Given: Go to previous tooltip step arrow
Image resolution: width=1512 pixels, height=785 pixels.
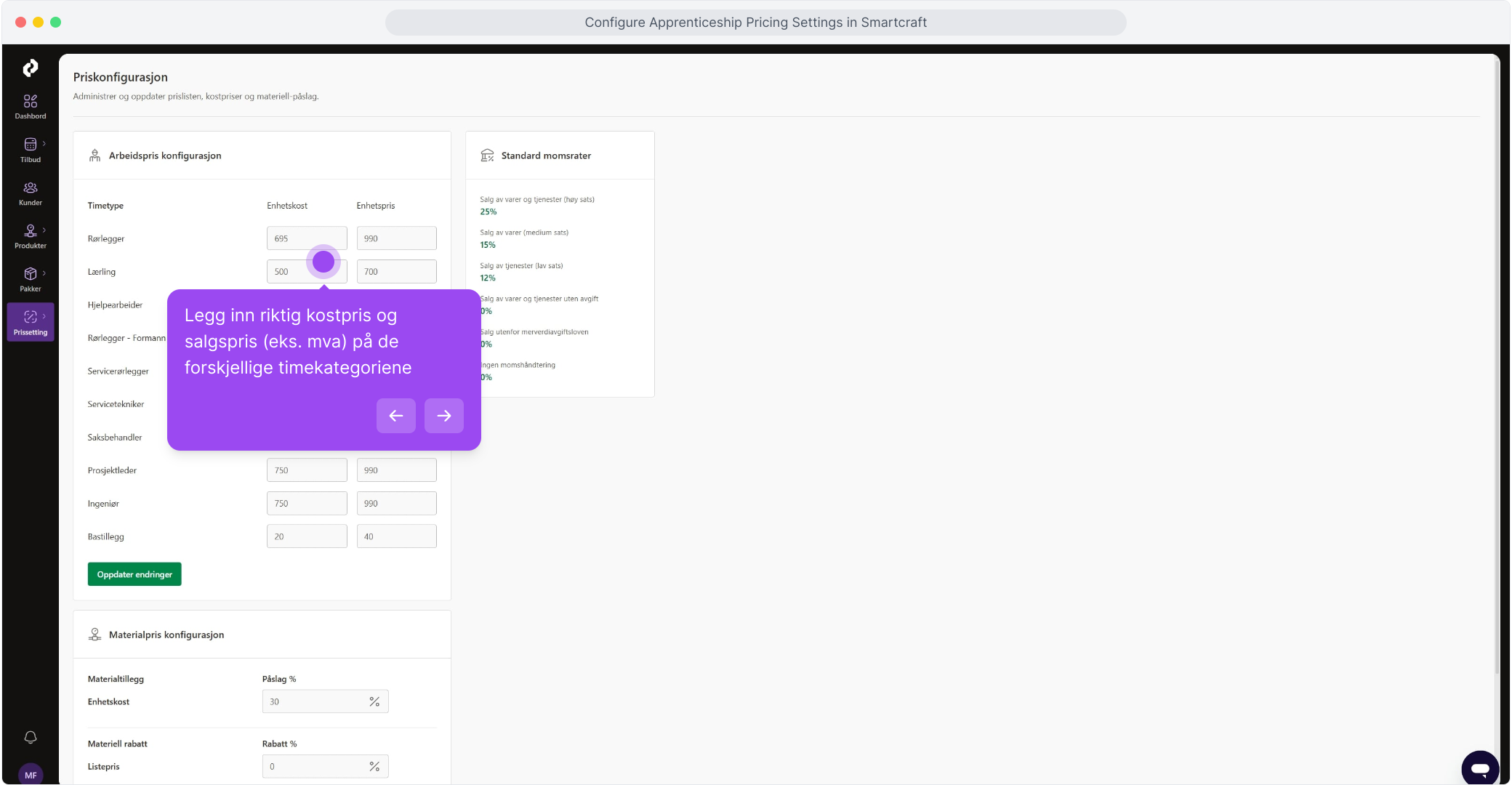Looking at the screenshot, I should (396, 416).
